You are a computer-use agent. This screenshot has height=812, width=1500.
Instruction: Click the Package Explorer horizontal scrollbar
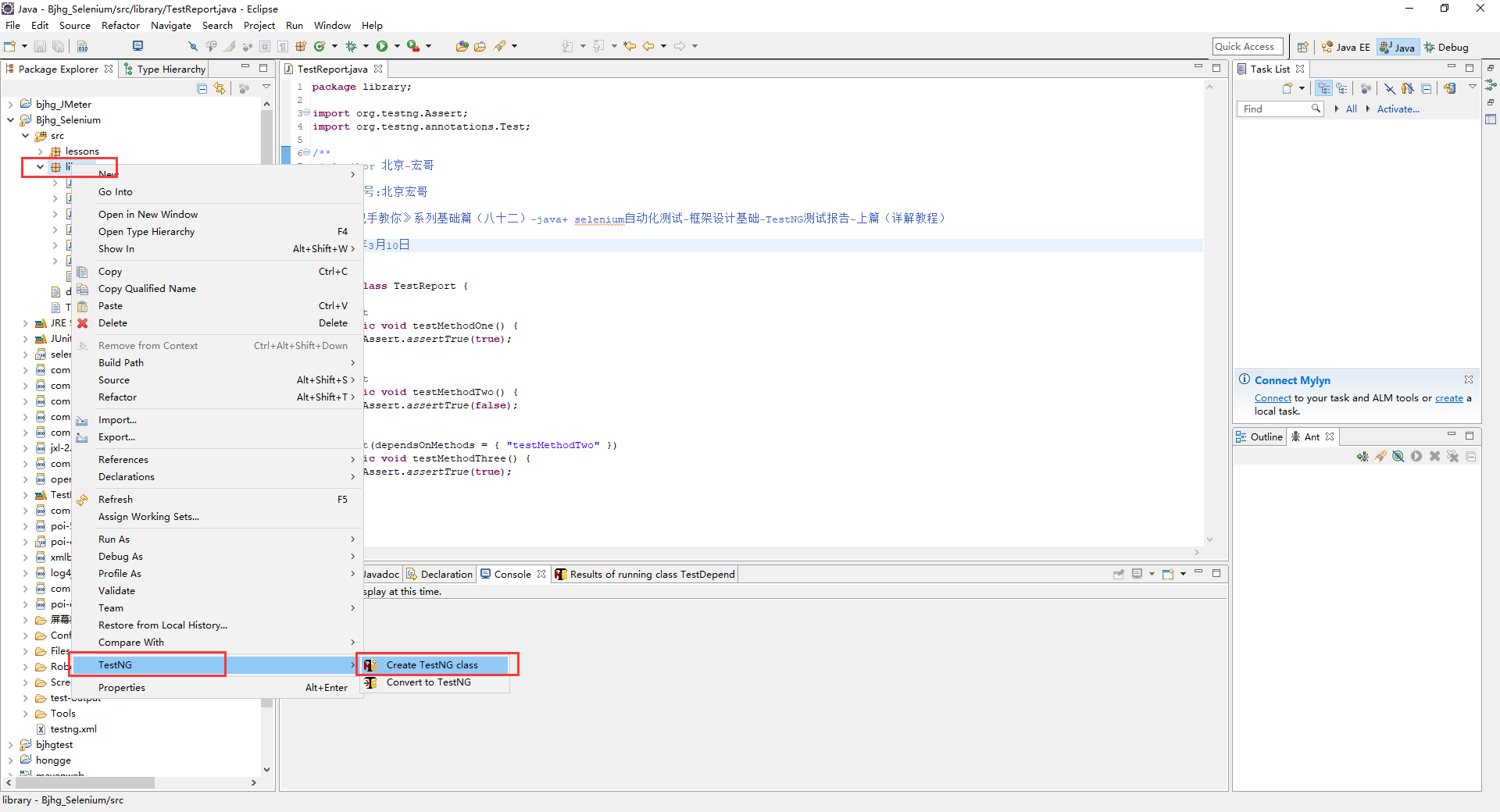click(86, 782)
